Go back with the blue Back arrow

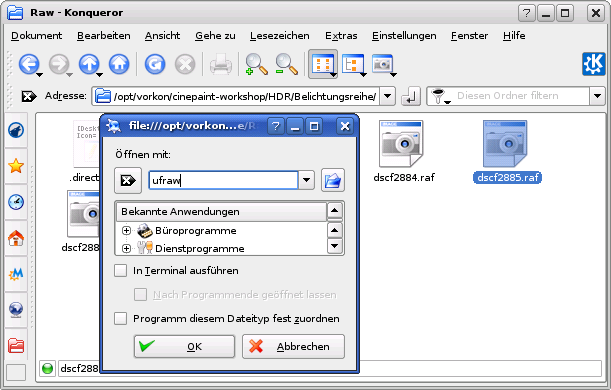tap(29, 64)
